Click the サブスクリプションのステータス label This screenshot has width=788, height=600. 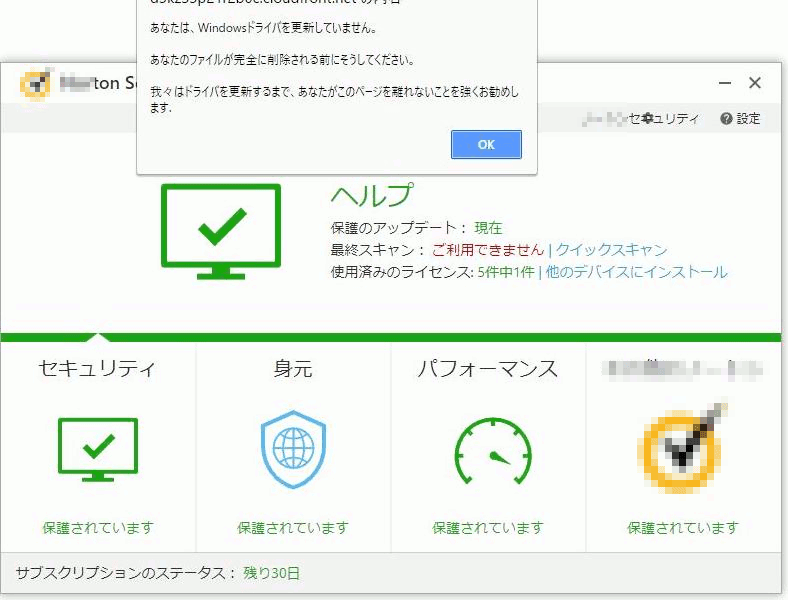pyautogui.click(x=125, y=573)
